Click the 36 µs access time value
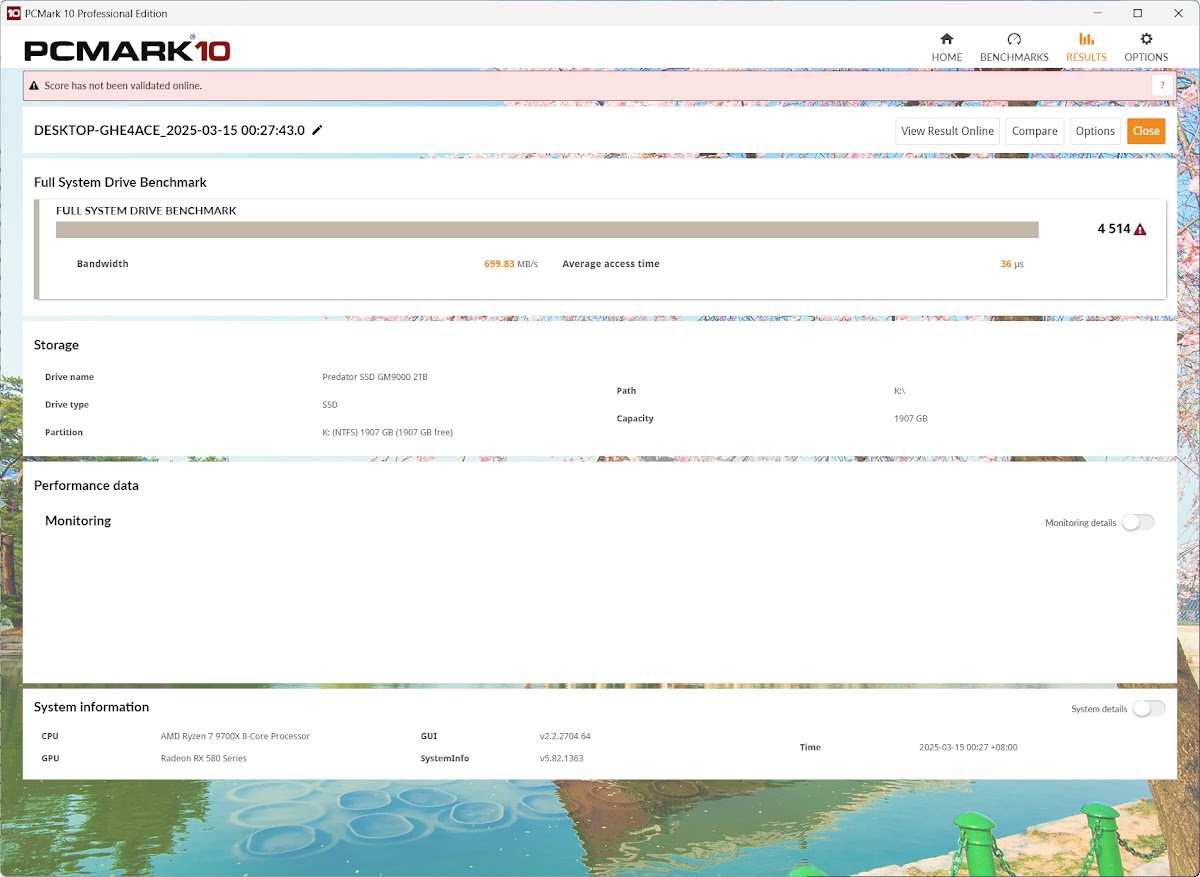Viewport: 1200px width, 877px height. [x=1012, y=264]
